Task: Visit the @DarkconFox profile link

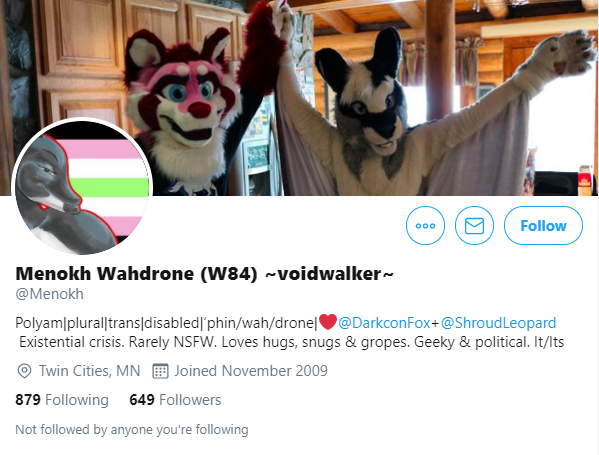Action: (384, 323)
